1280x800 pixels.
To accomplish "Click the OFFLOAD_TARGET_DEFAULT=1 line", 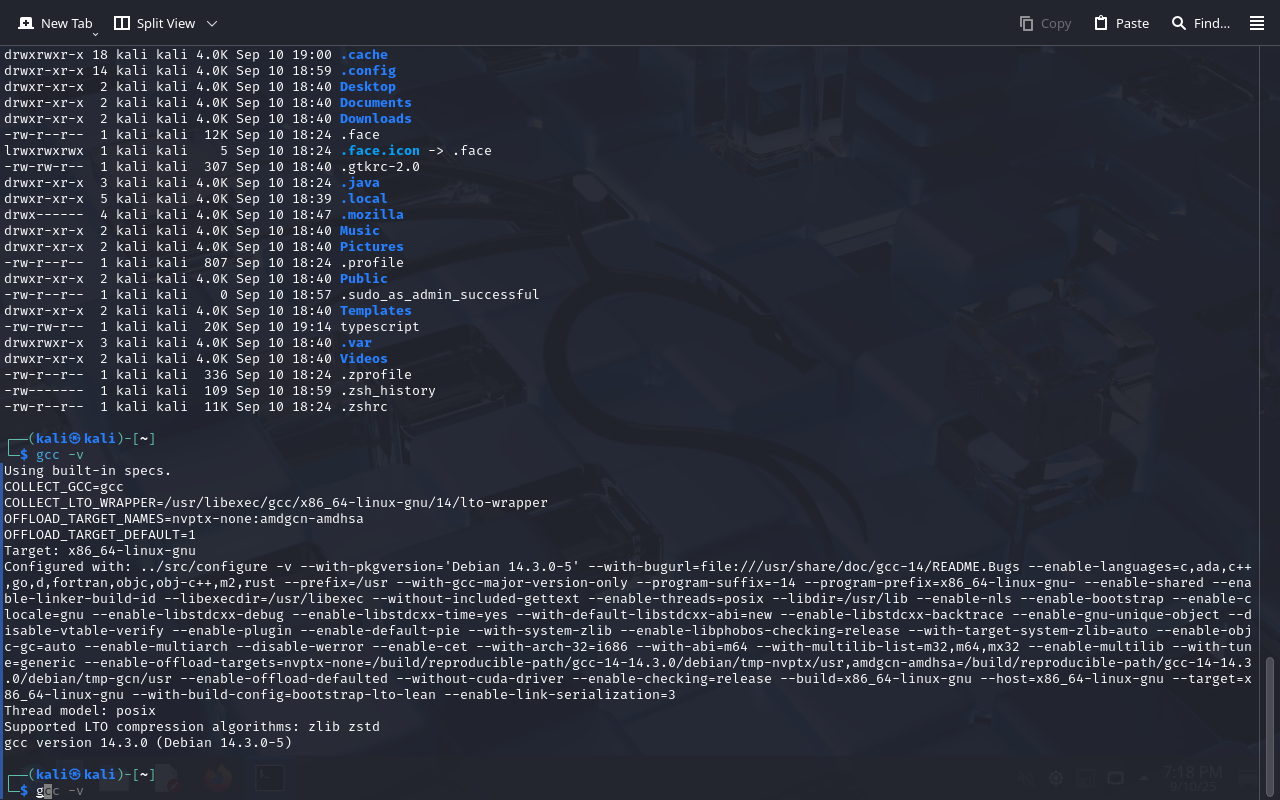I will click(100, 535).
